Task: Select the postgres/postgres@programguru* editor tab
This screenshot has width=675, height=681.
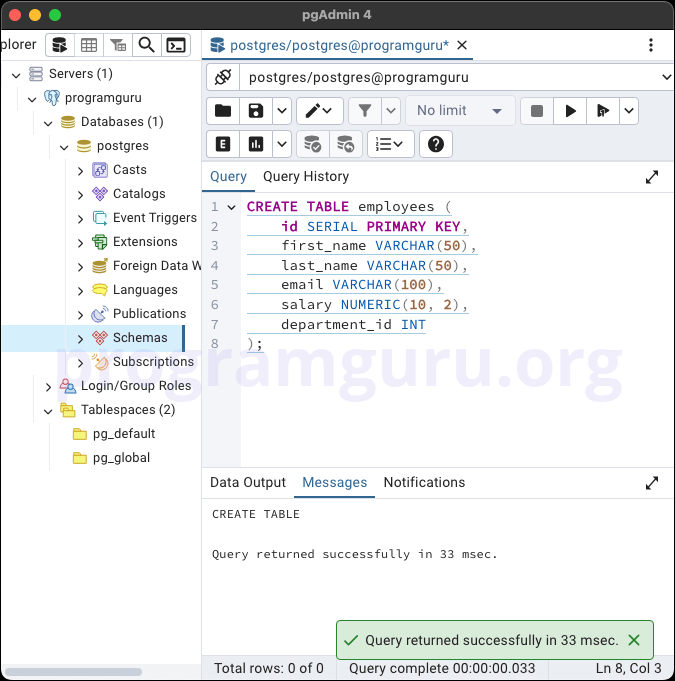Action: pos(339,45)
